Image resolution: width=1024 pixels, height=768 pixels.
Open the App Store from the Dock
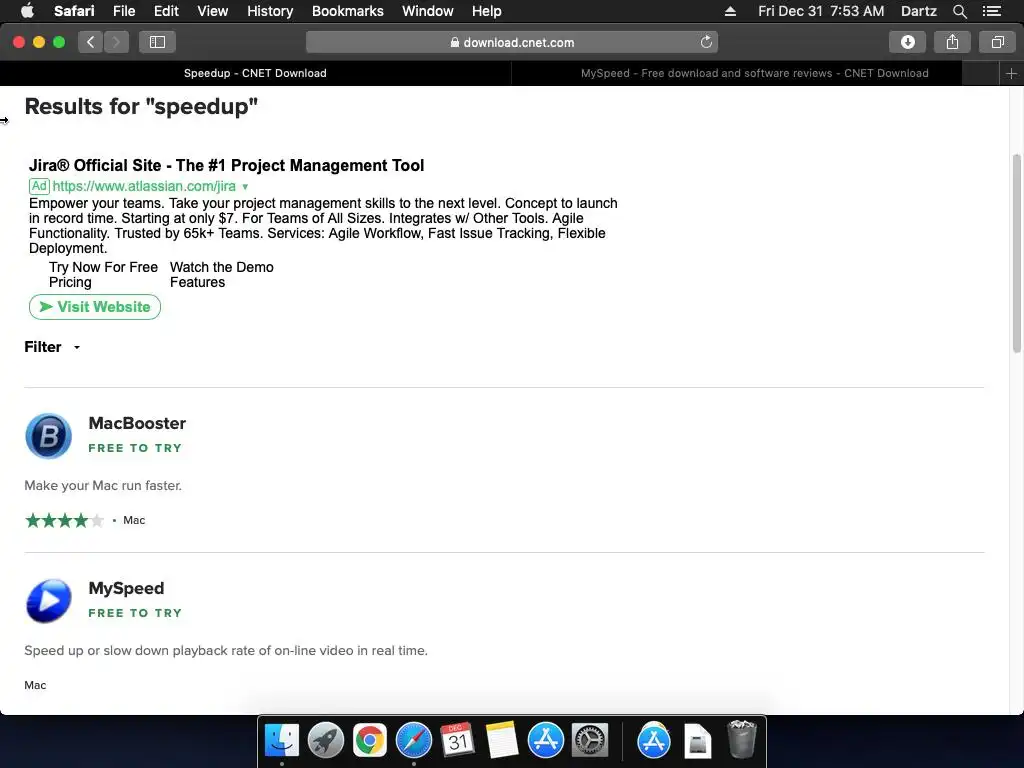[x=546, y=741]
